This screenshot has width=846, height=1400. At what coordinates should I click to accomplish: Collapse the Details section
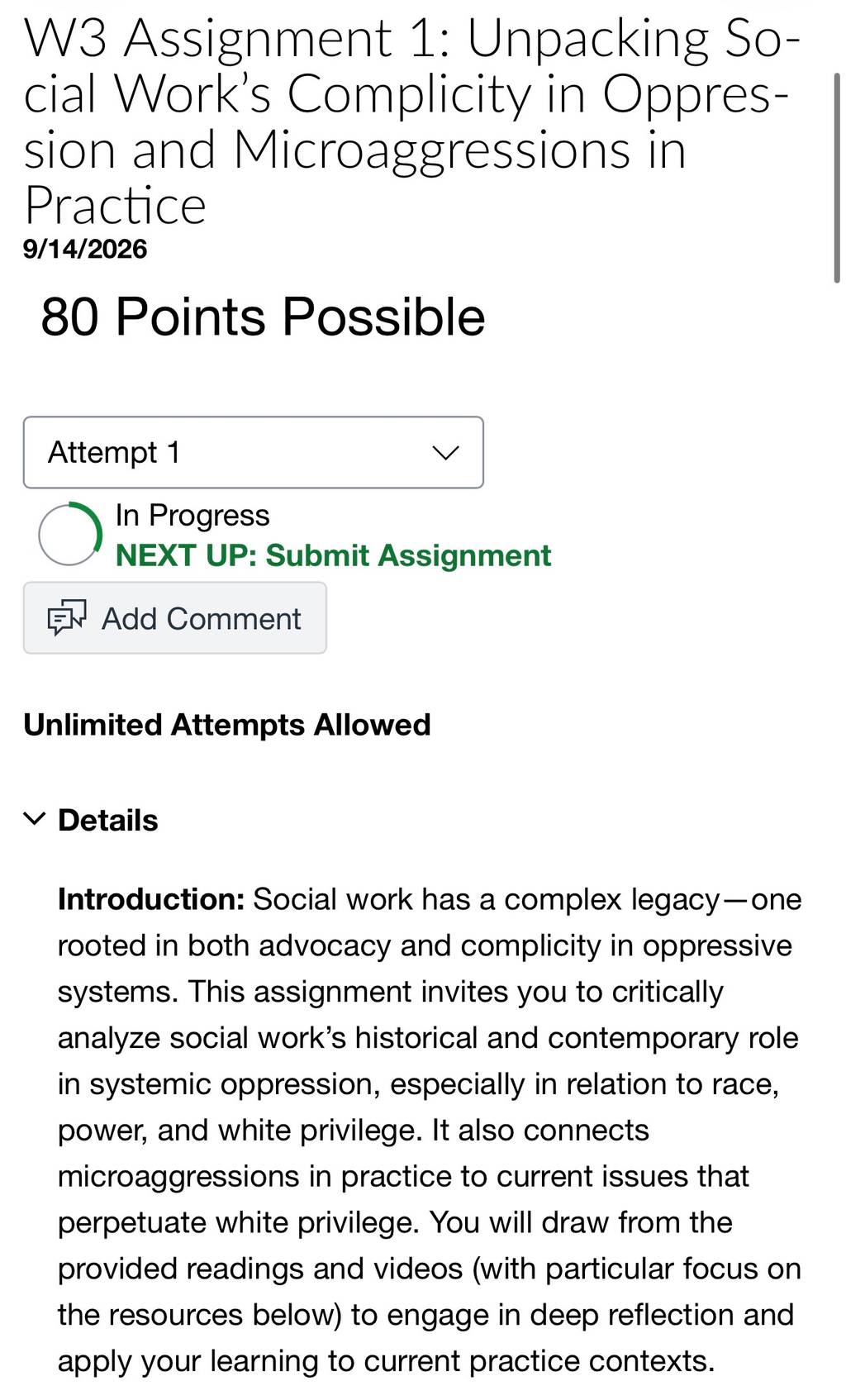pos(91,820)
